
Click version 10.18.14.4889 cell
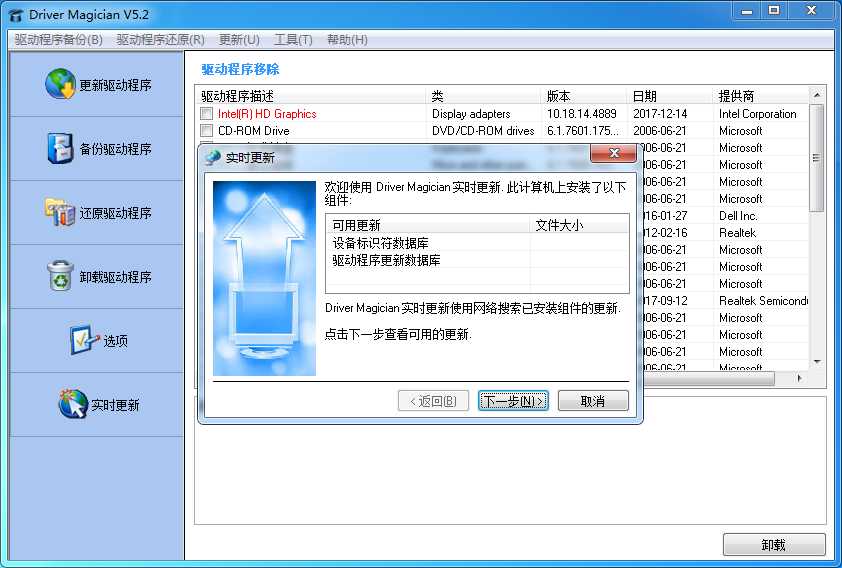(582, 114)
